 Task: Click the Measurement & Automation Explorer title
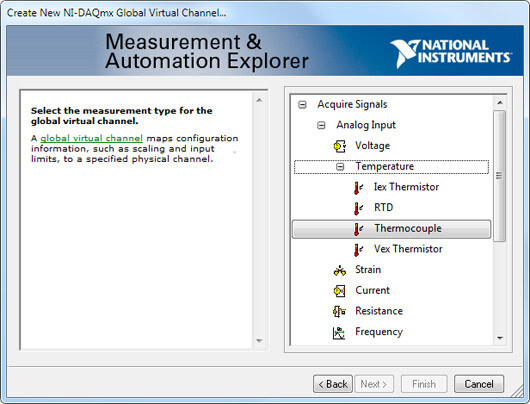click(x=207, y=51)
